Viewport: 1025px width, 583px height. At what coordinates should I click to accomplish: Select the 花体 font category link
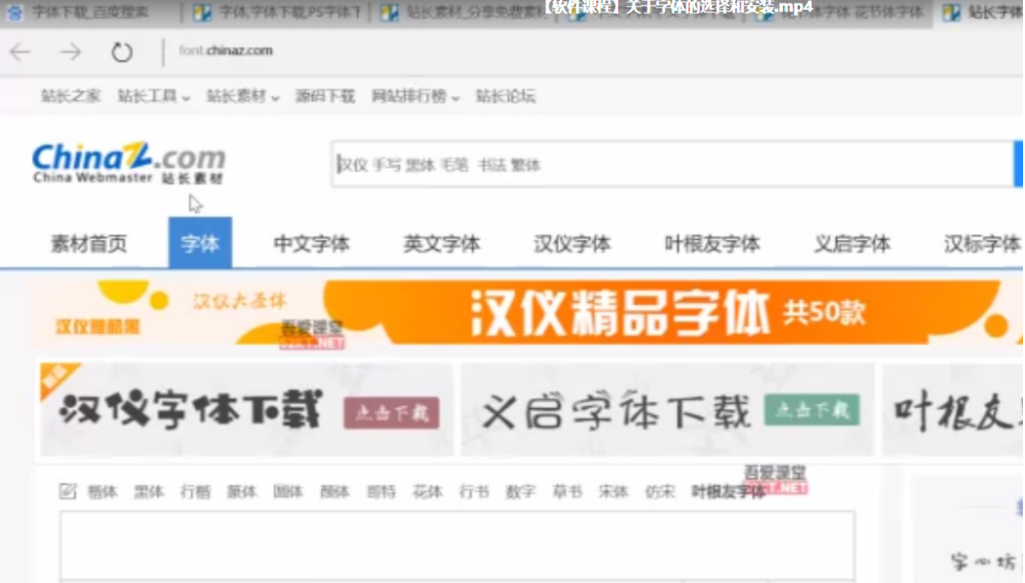pyautogui.click(x=428, y=491)
